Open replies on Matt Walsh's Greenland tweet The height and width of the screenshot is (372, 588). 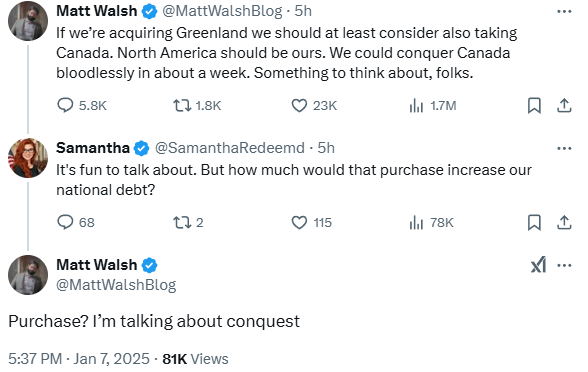[x=81, y=105]
